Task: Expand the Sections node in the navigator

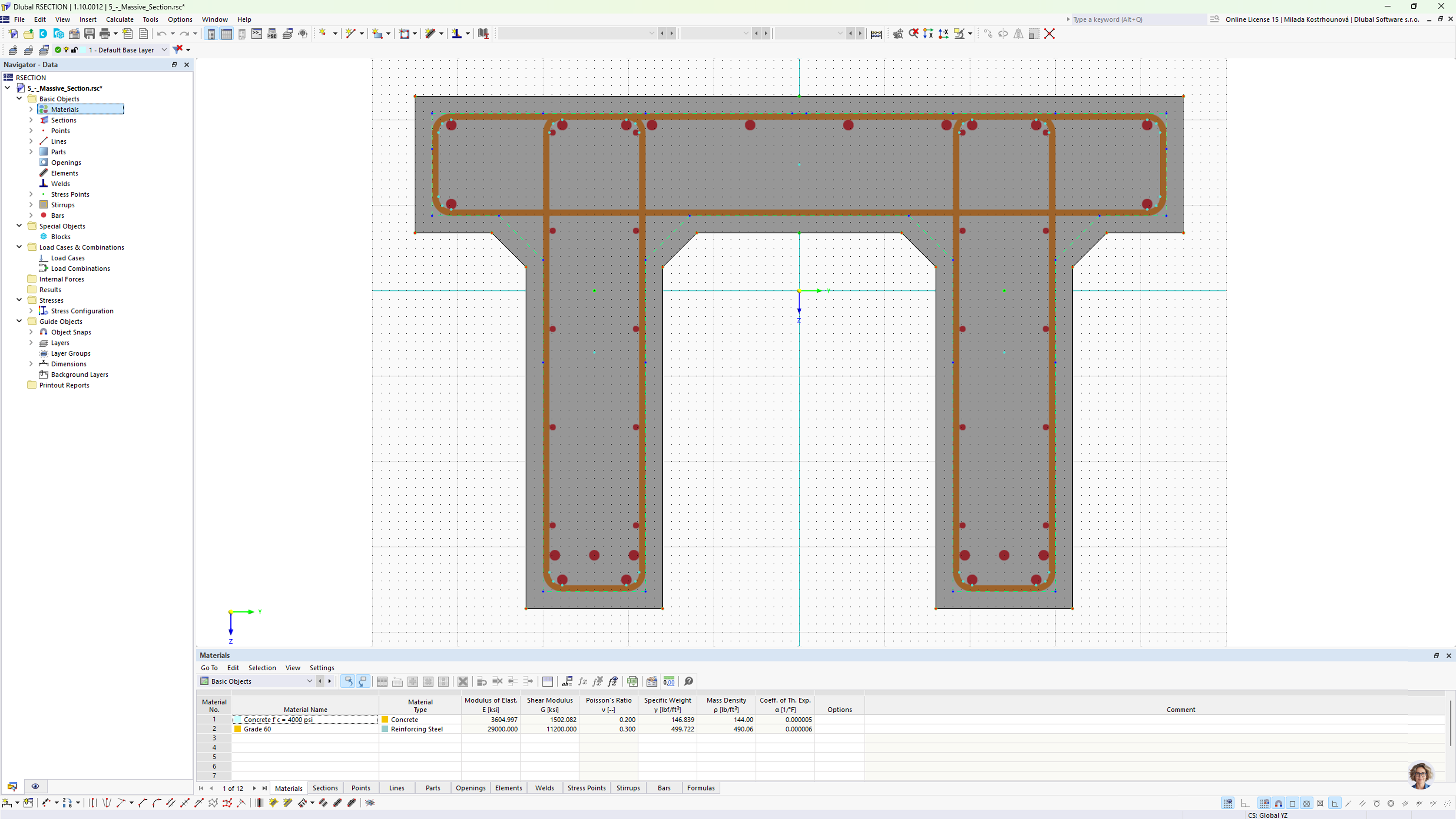Action: (x=31, y=120)
